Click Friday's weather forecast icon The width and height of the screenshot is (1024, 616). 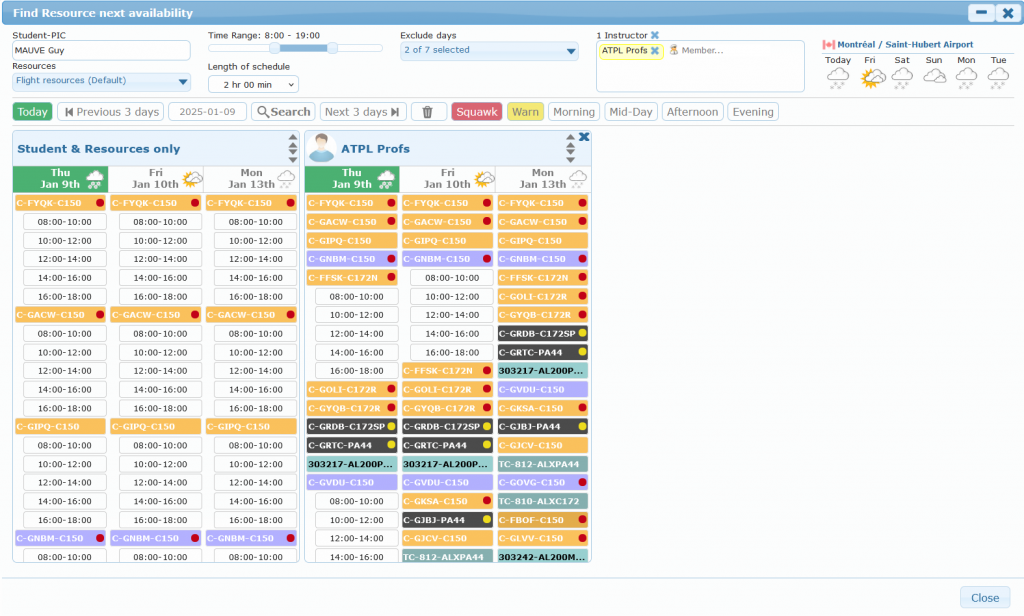tap(871, 77)
